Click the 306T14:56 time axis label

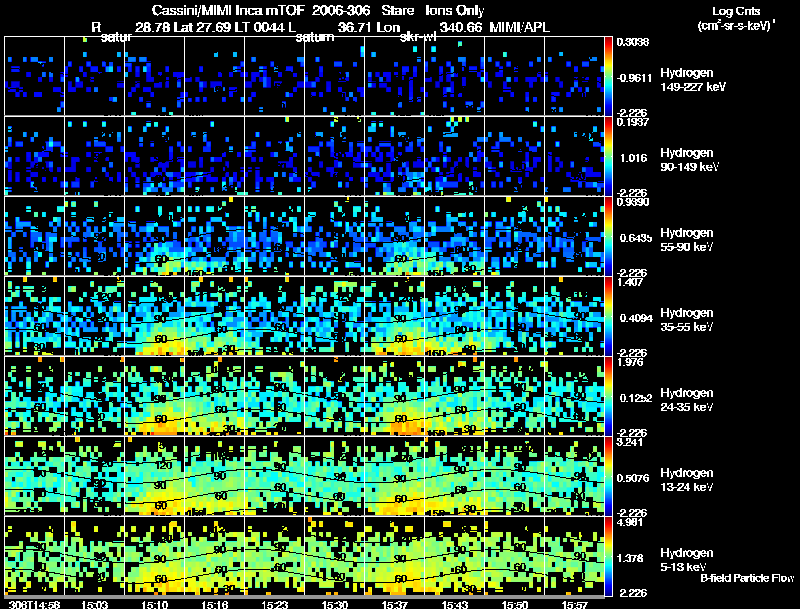tap(35, 605)
